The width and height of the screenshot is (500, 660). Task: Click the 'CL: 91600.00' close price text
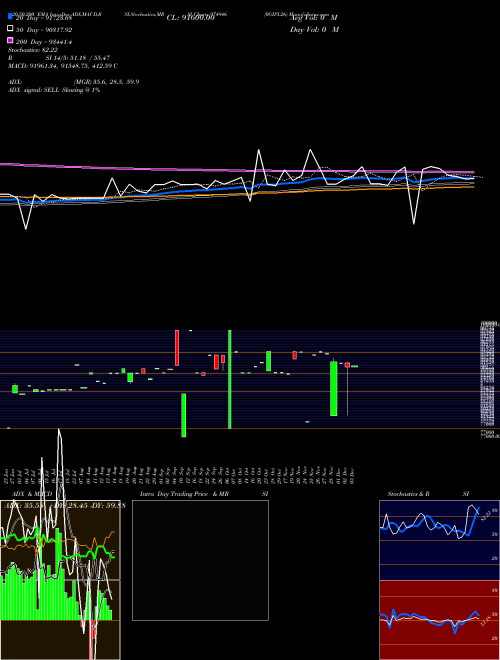pyautogui.click(x=191, y=18)
